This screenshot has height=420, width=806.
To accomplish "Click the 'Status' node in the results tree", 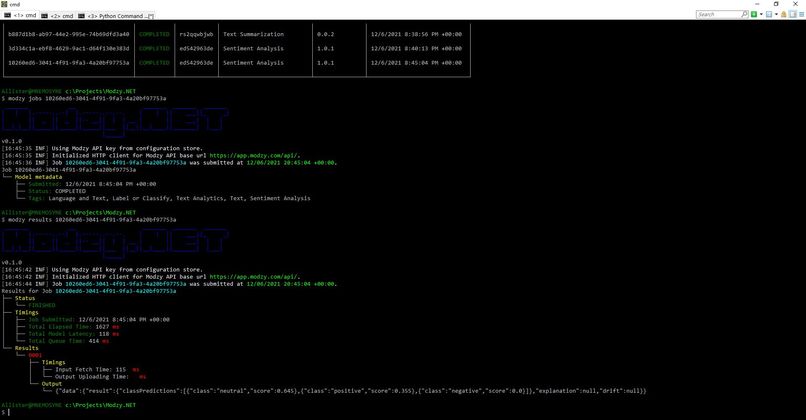I will click(25, 298).
